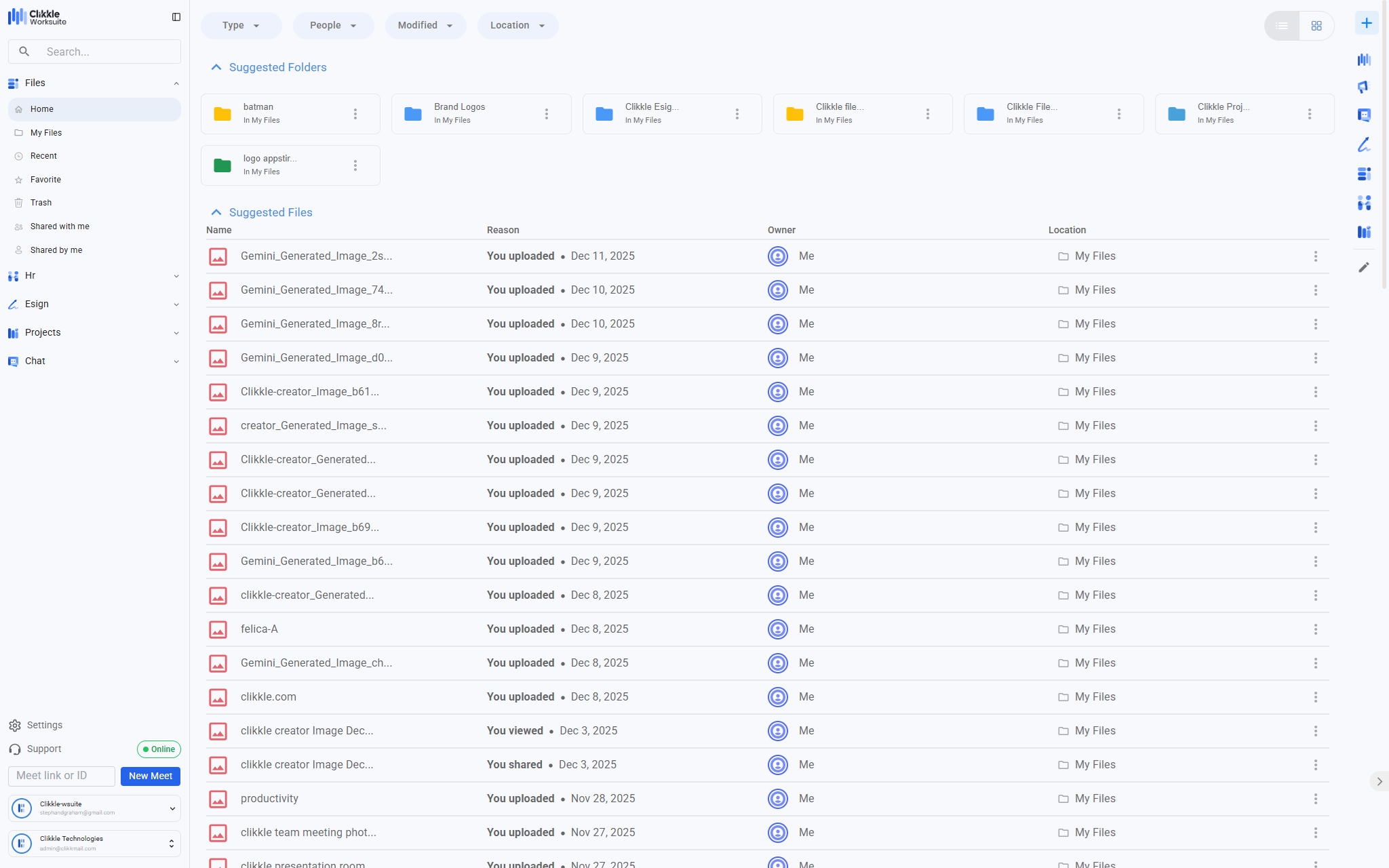Toggle the Online status badge

(159, 749)
